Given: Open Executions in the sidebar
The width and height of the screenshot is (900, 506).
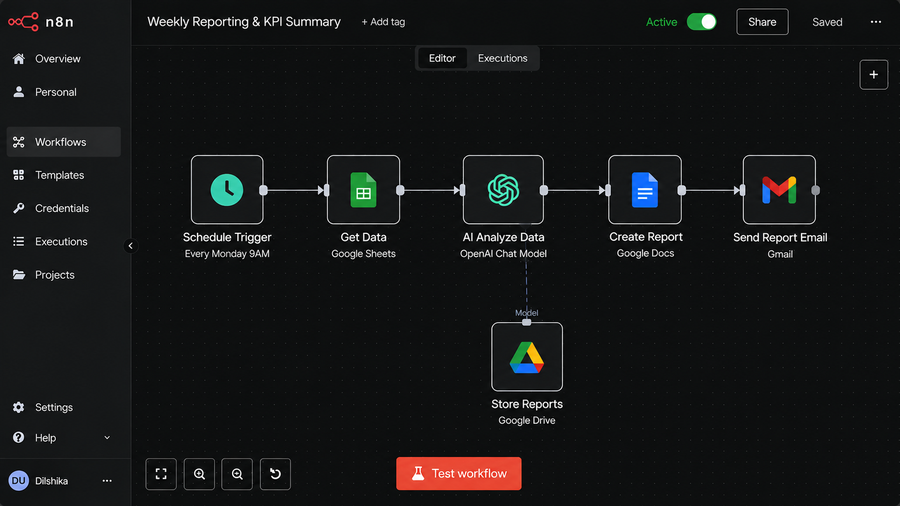Looking at the screenshot, I should click(x=64, y=242).
